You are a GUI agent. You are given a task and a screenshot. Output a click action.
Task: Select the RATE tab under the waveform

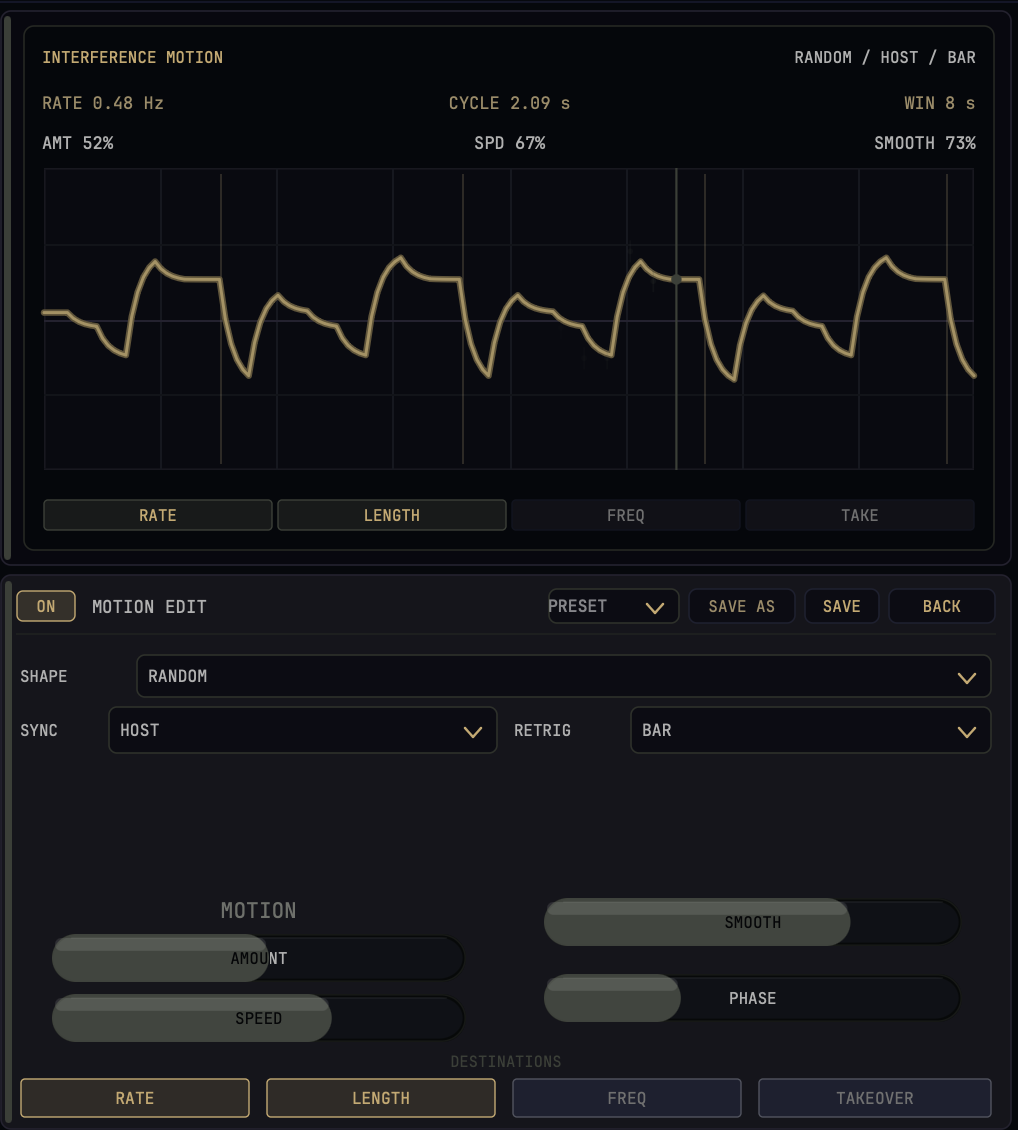[x=158, y=515]
